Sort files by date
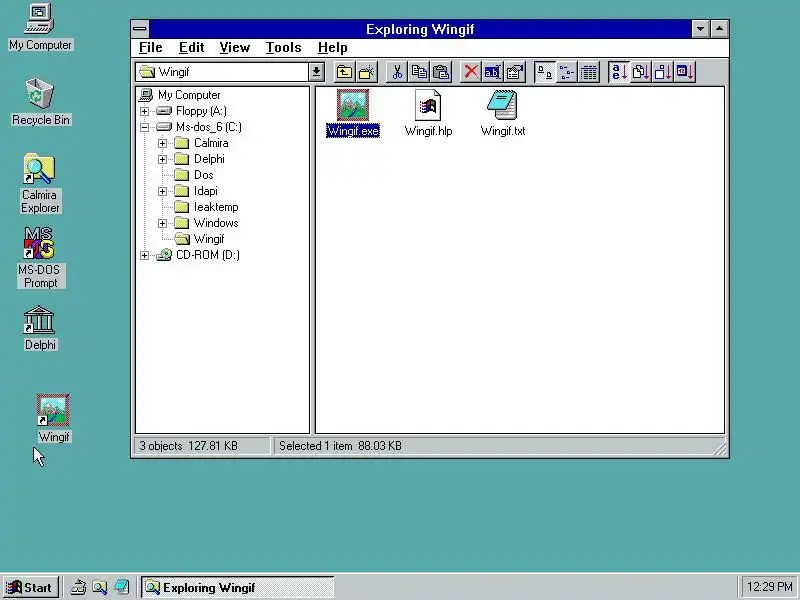This screenshot has height=600, width=800. tap(685, 72)
